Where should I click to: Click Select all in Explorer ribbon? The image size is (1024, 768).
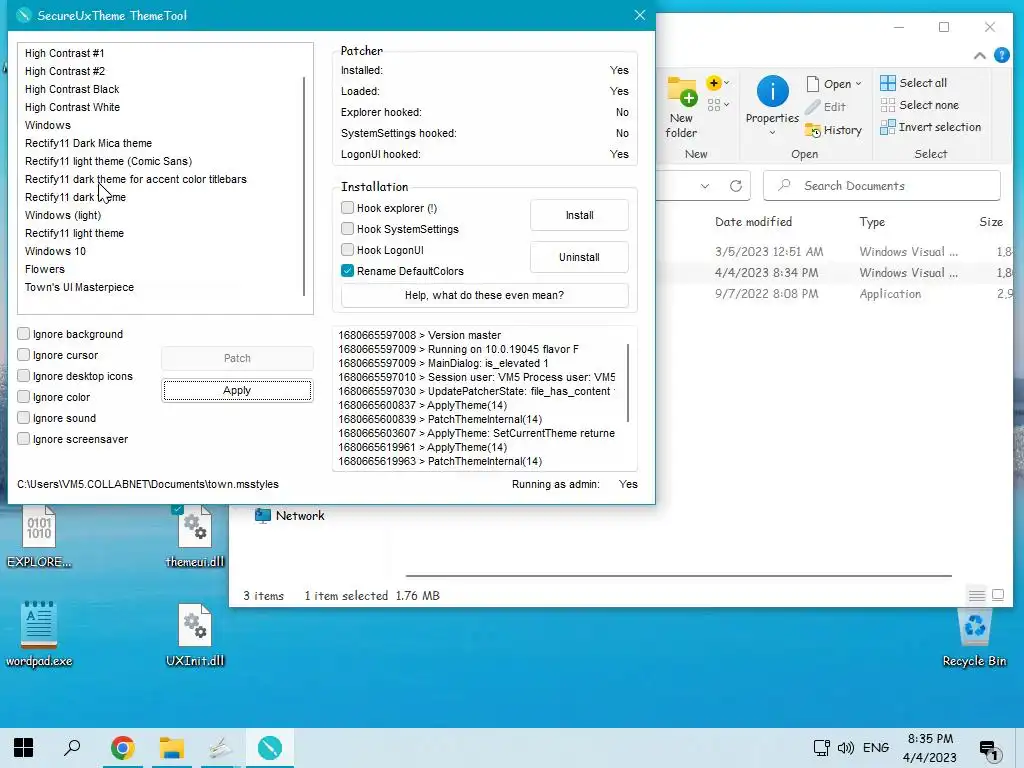tap(914, 83)
